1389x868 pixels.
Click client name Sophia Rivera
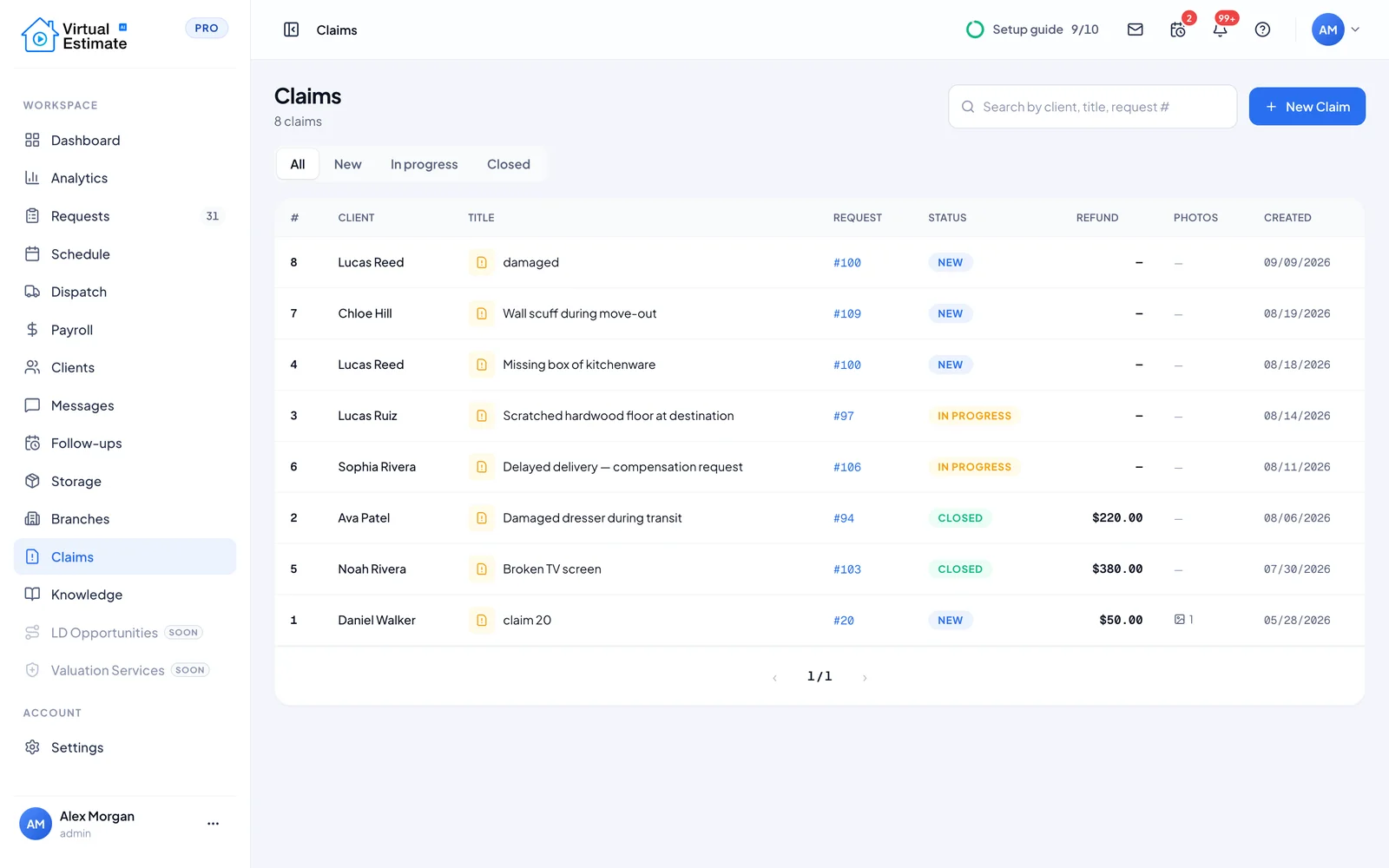click(x=377, y=467)
